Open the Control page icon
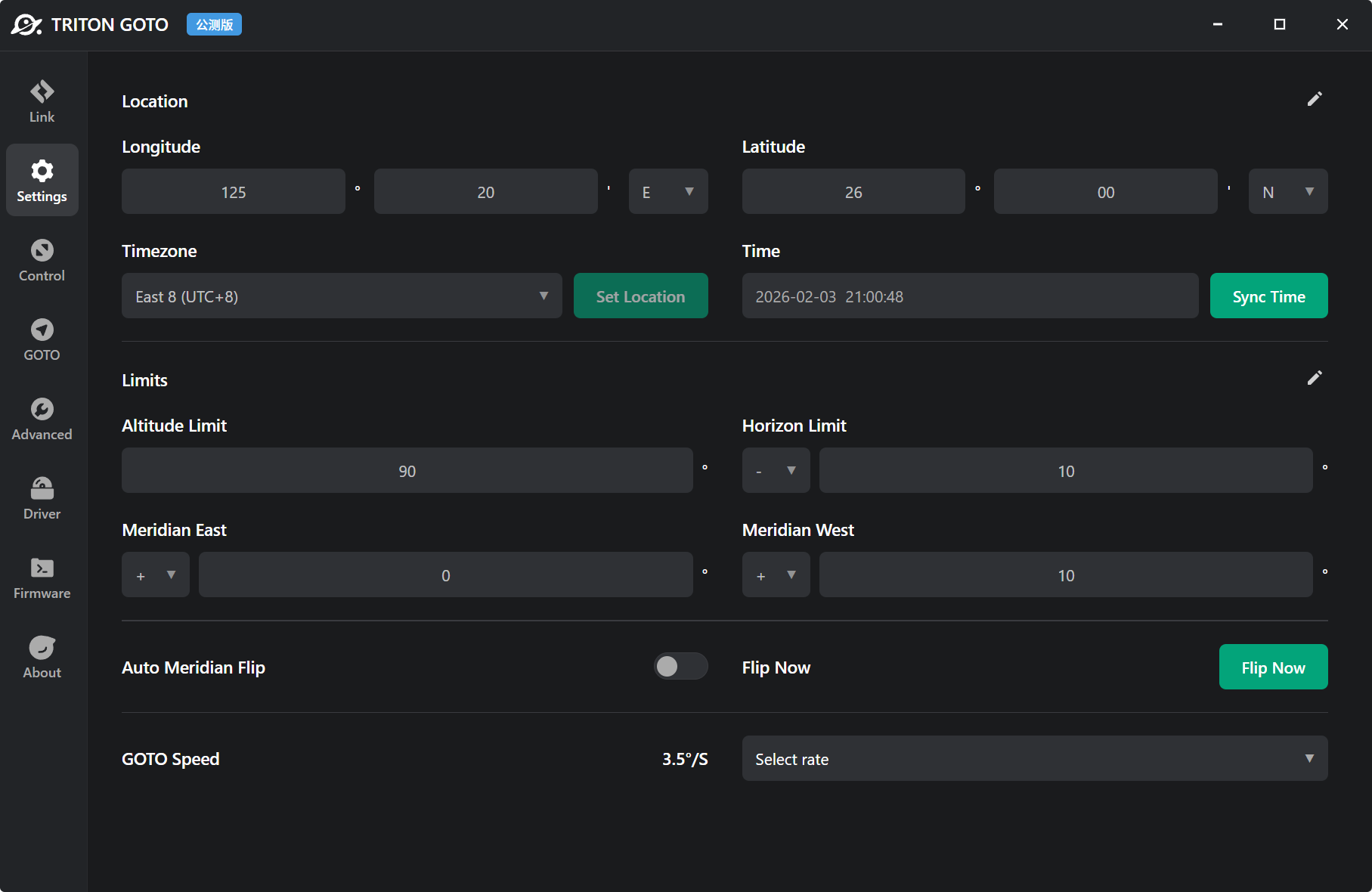The image size is (1372, 892). (42, 251)
